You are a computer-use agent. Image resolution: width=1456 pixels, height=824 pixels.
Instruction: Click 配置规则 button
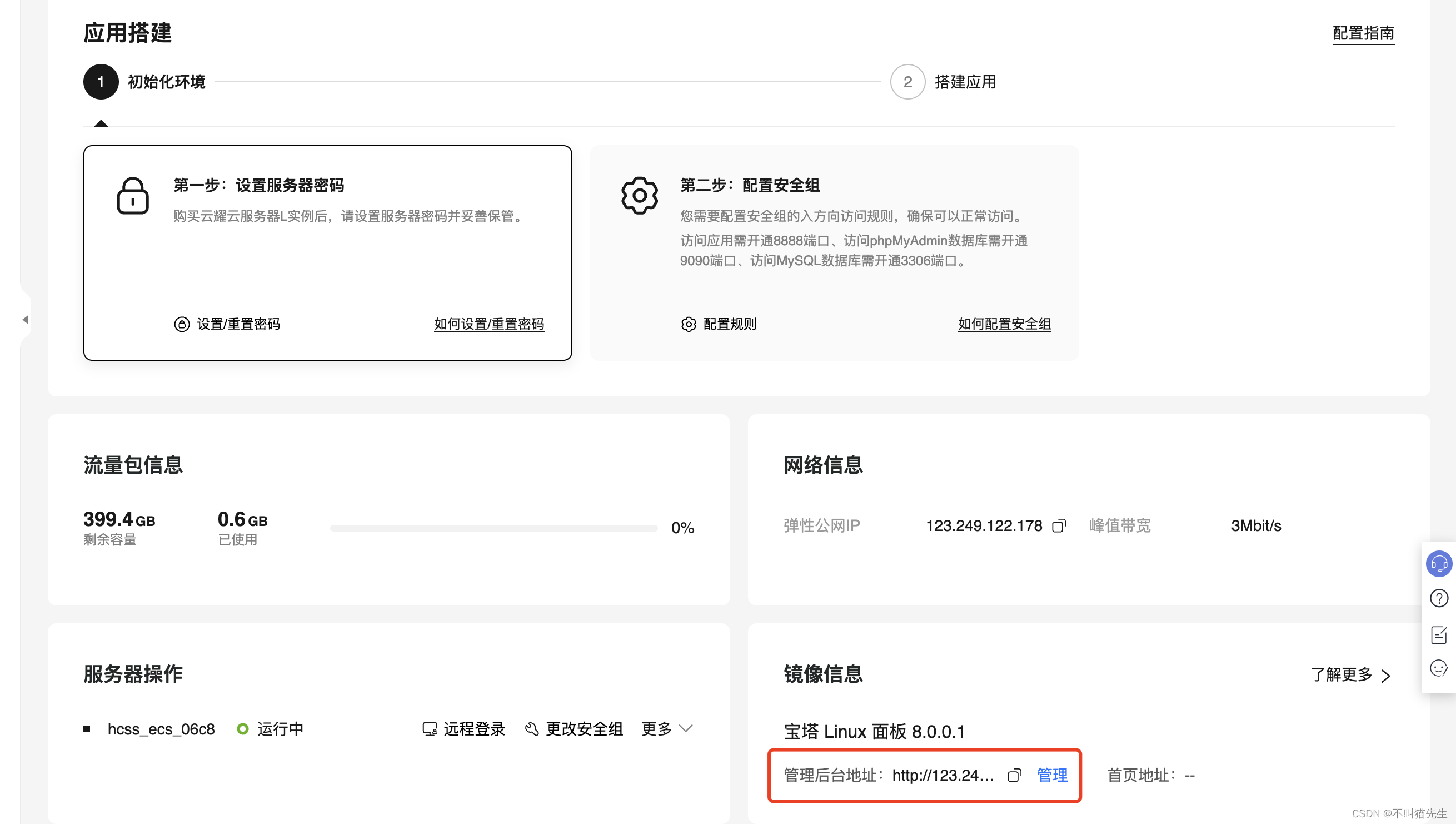[719, 324]
